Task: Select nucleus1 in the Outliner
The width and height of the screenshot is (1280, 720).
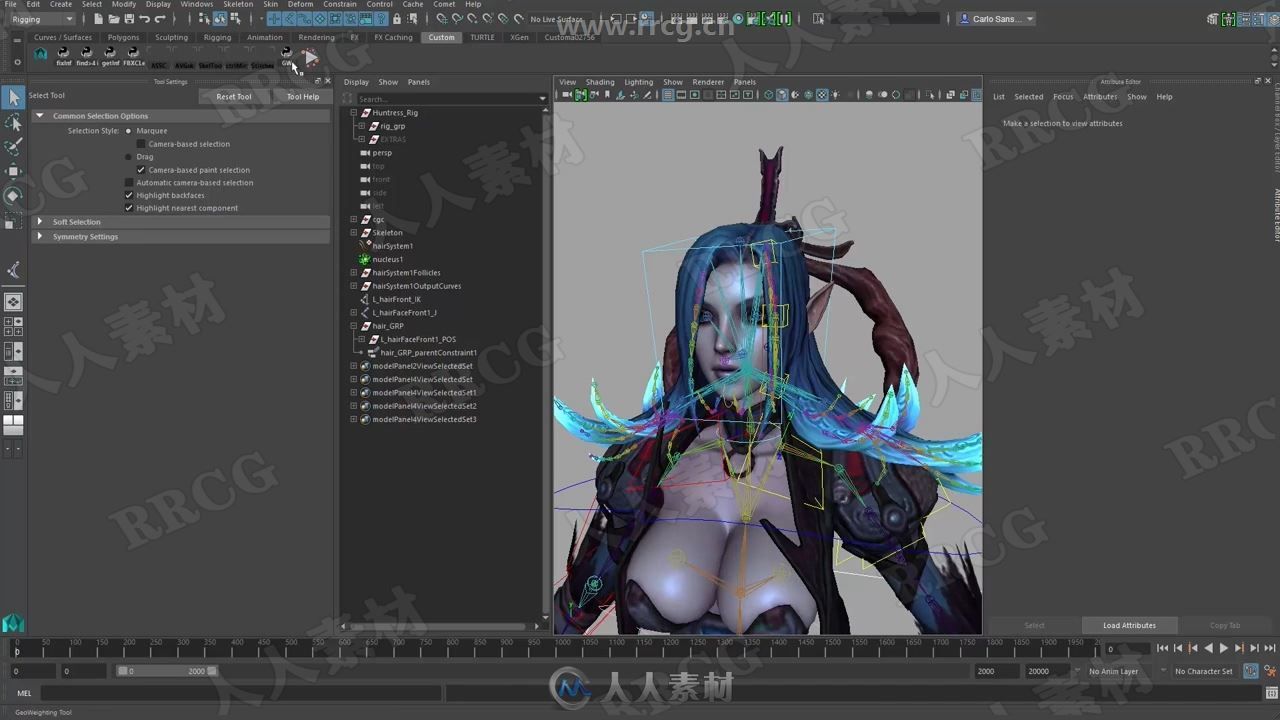Action: pyautogui.click(x=388, y=259)
